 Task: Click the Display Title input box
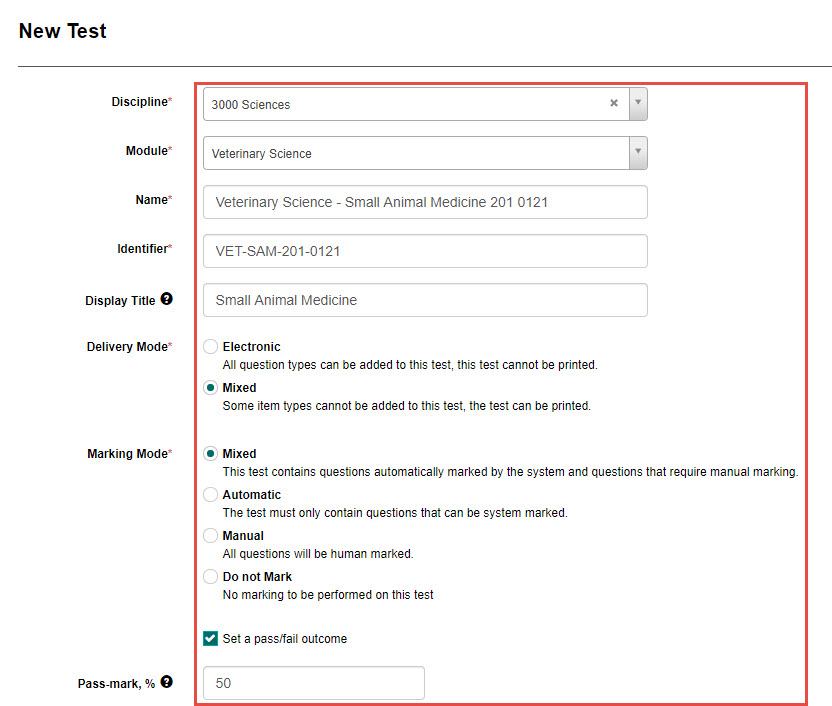coord(424,300)
